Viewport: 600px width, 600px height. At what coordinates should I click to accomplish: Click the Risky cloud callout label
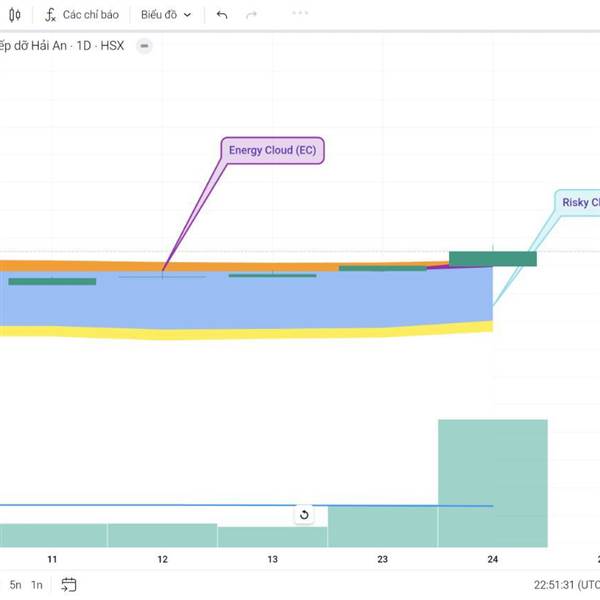click(x=580, y=202)
